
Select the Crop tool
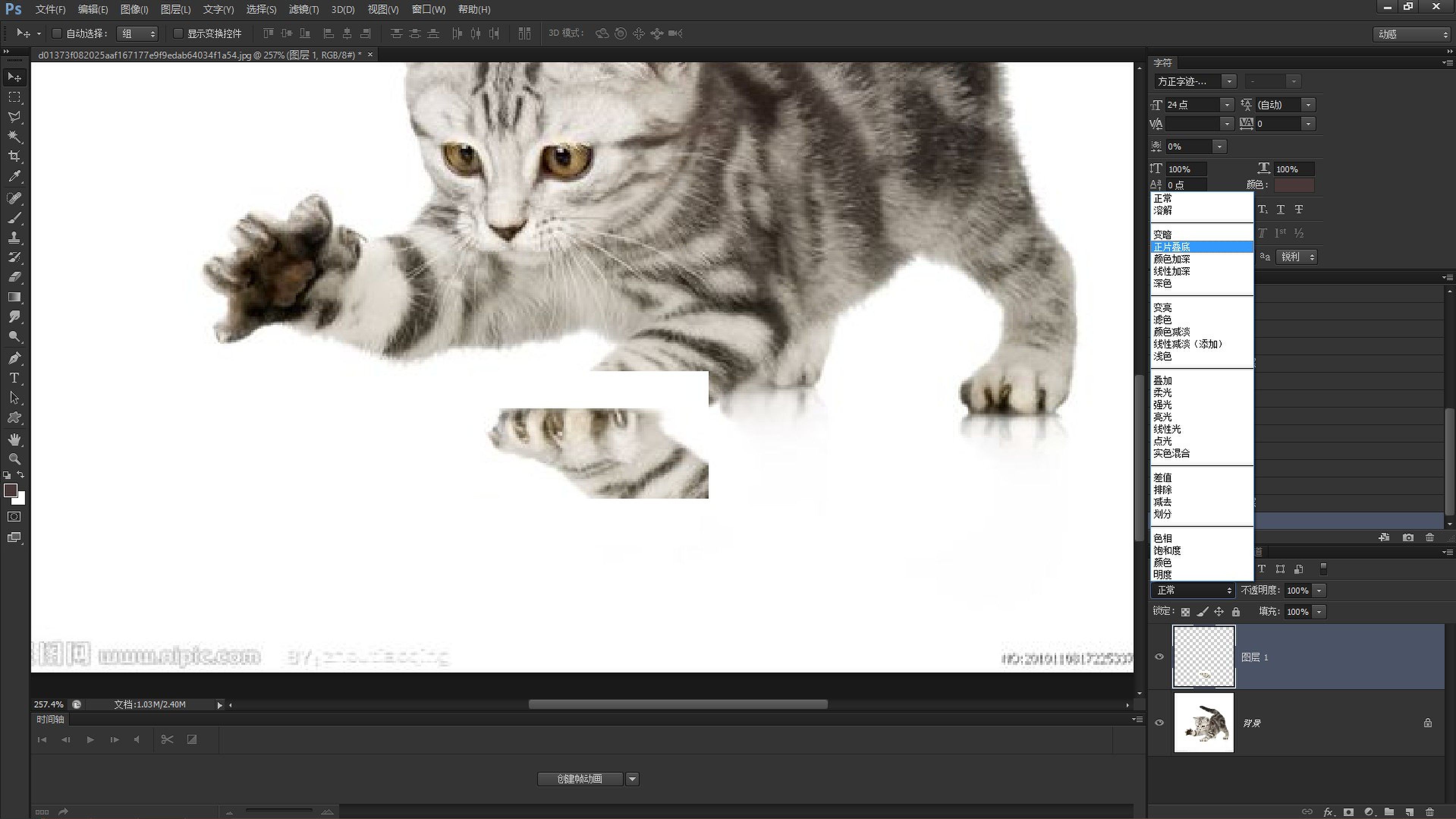click(x=15, y=156)
